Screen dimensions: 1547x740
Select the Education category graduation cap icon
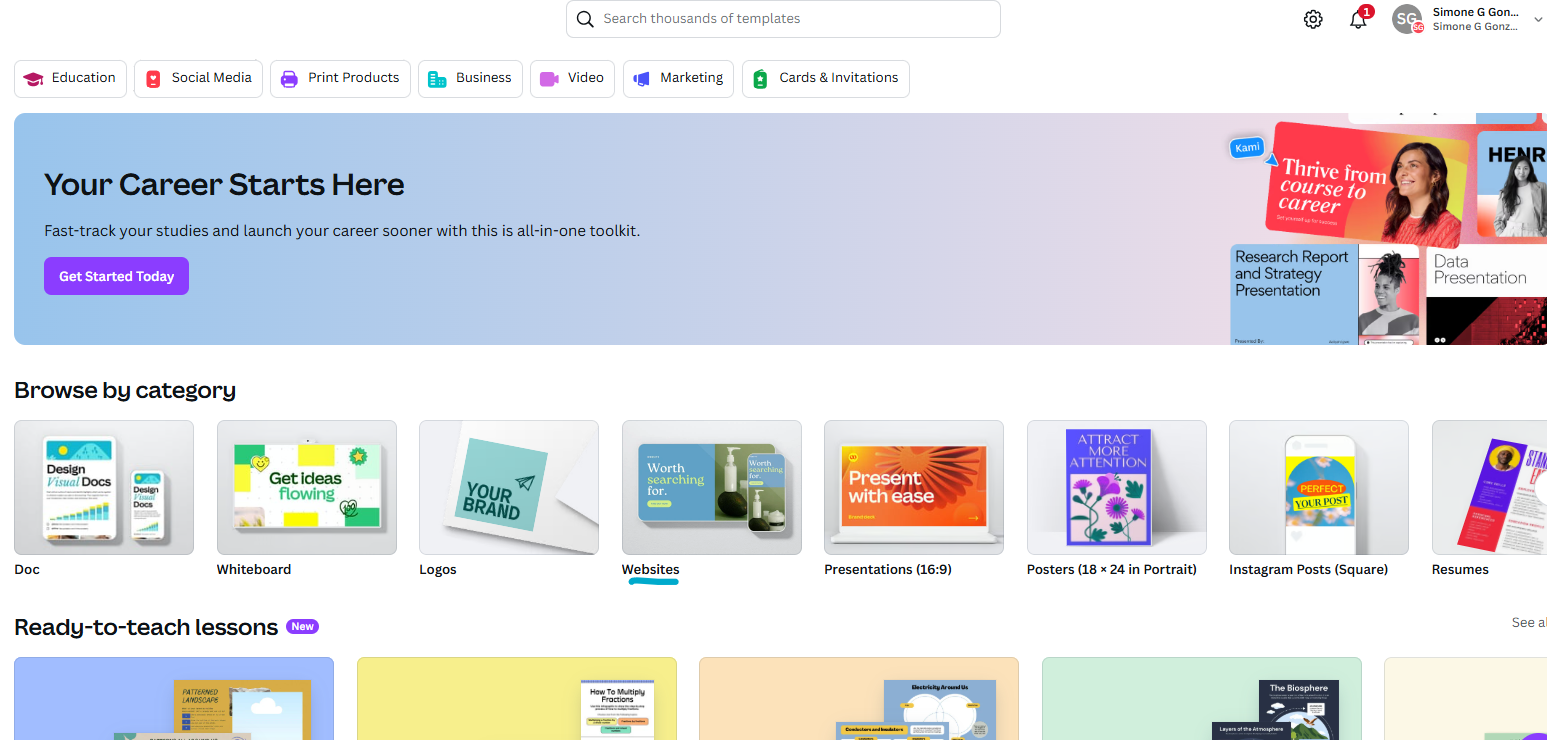pos(33,77)
